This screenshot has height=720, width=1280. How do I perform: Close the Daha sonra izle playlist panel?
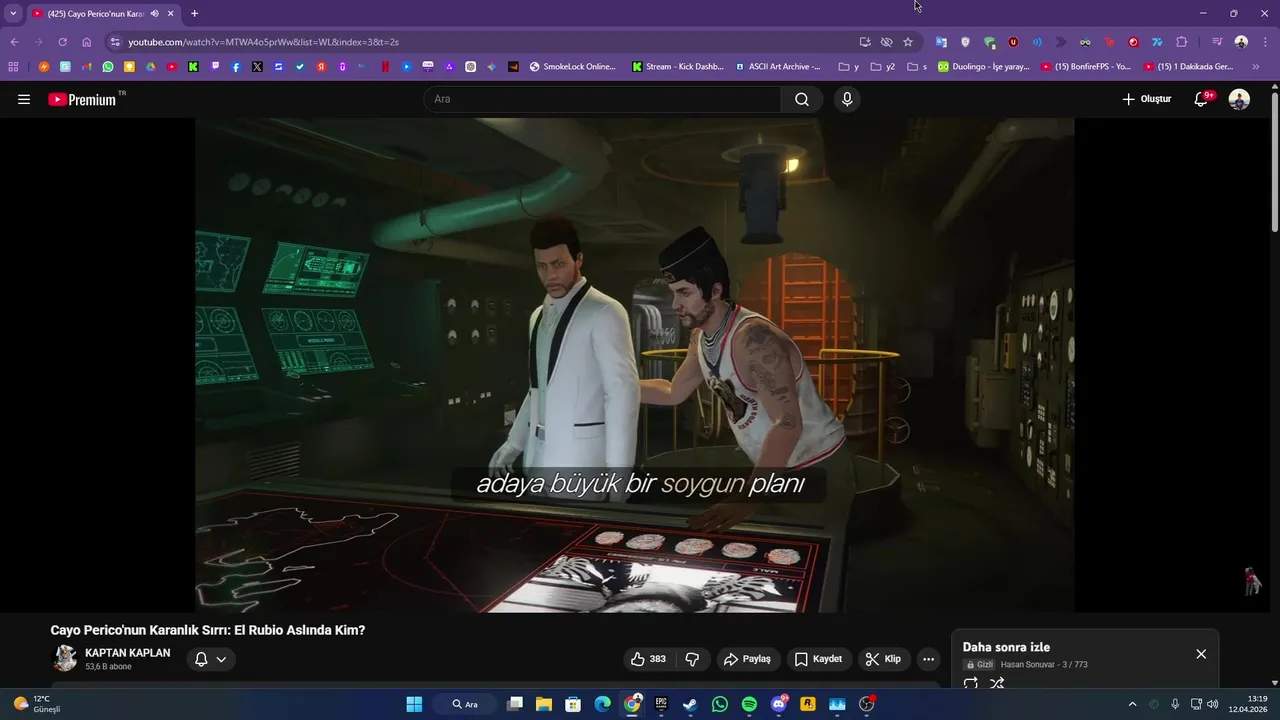point(1201,654)
